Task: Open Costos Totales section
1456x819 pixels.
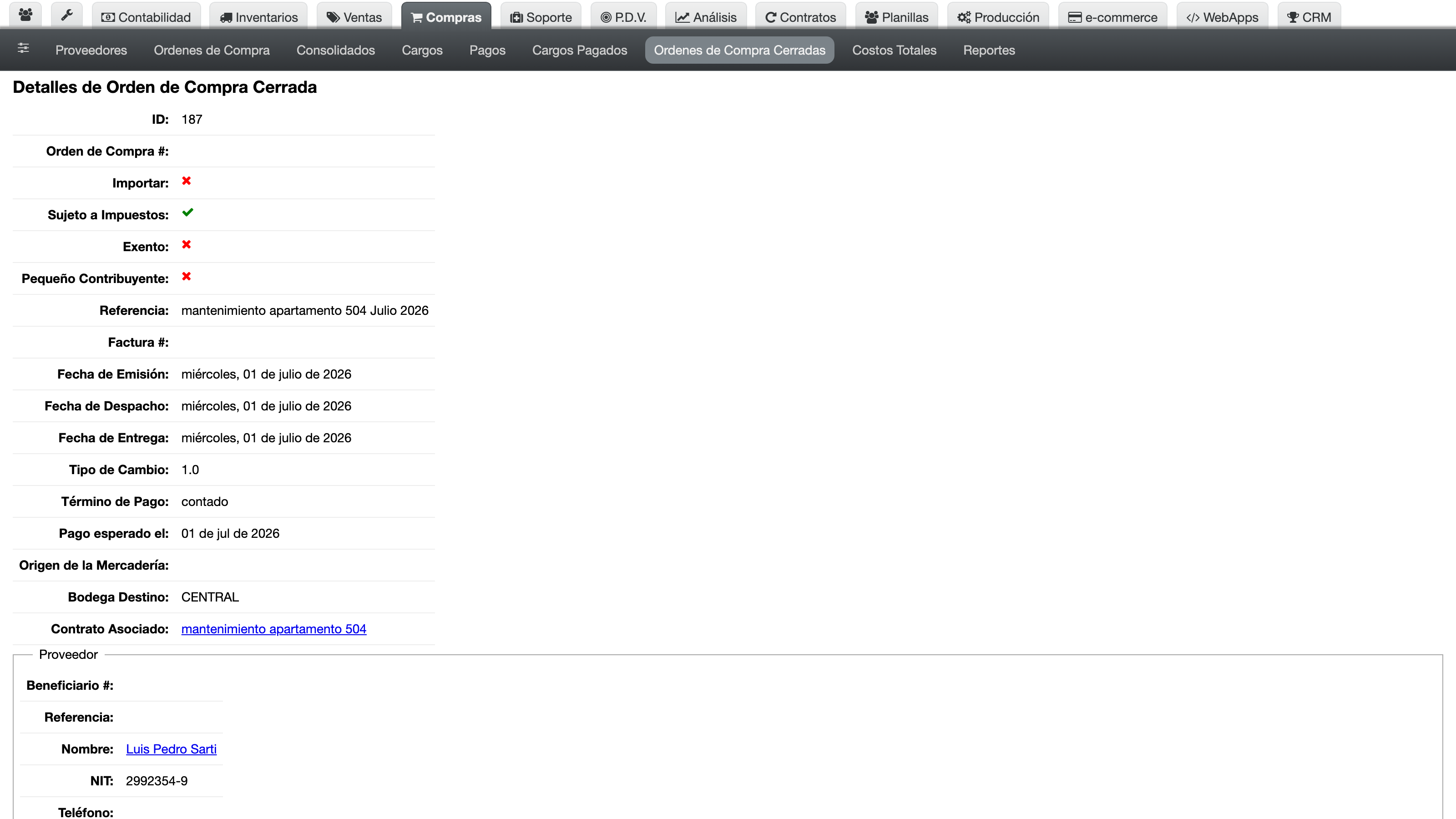Action: [x=894, y=51]
